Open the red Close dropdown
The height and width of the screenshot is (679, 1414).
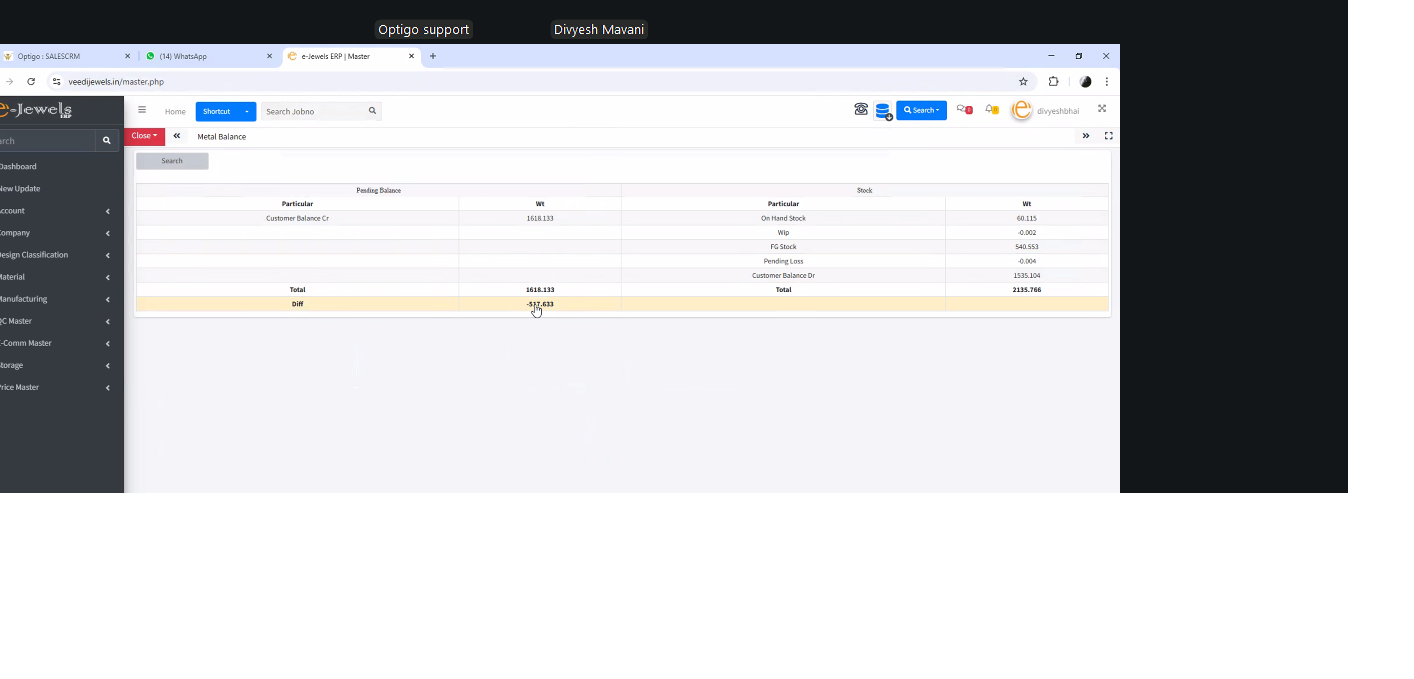pos(144,136)
